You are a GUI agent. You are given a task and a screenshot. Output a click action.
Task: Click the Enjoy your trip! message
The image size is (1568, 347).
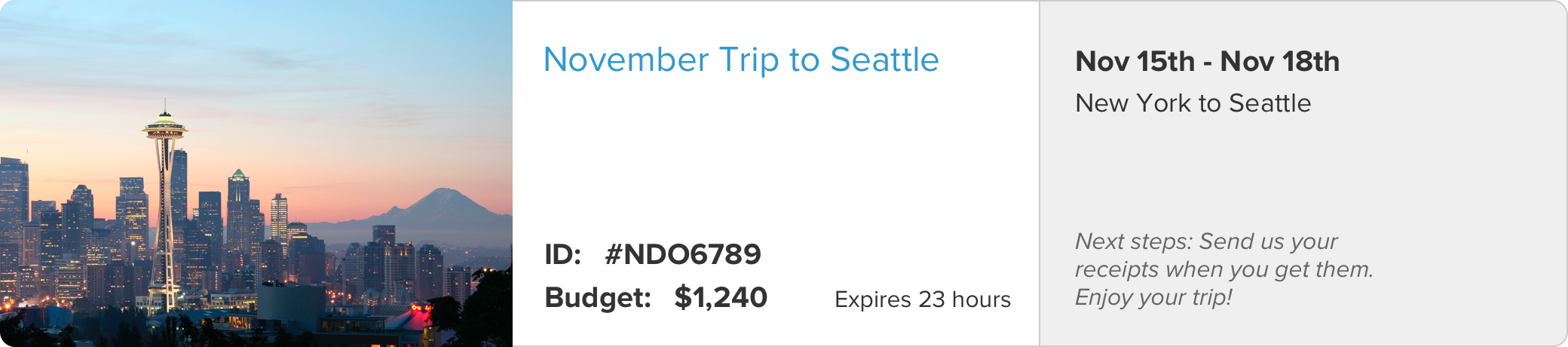tap(1153, 297)
